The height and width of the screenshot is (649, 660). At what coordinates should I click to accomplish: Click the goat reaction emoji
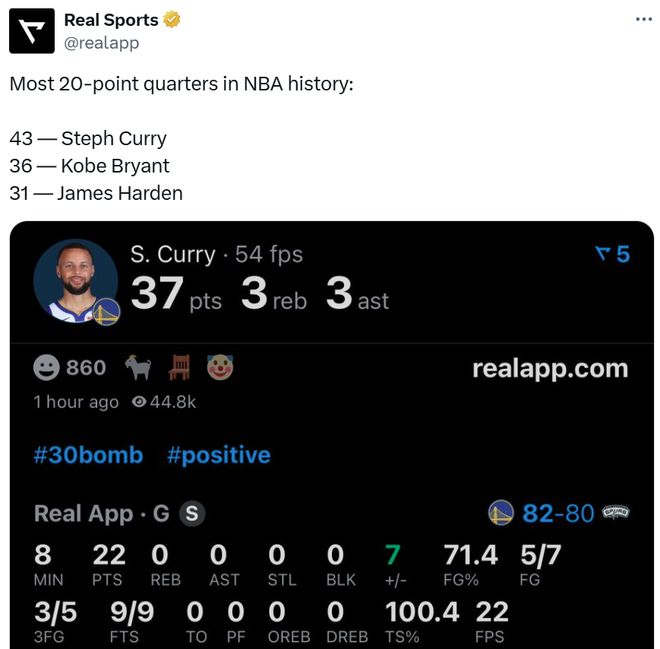138,368
